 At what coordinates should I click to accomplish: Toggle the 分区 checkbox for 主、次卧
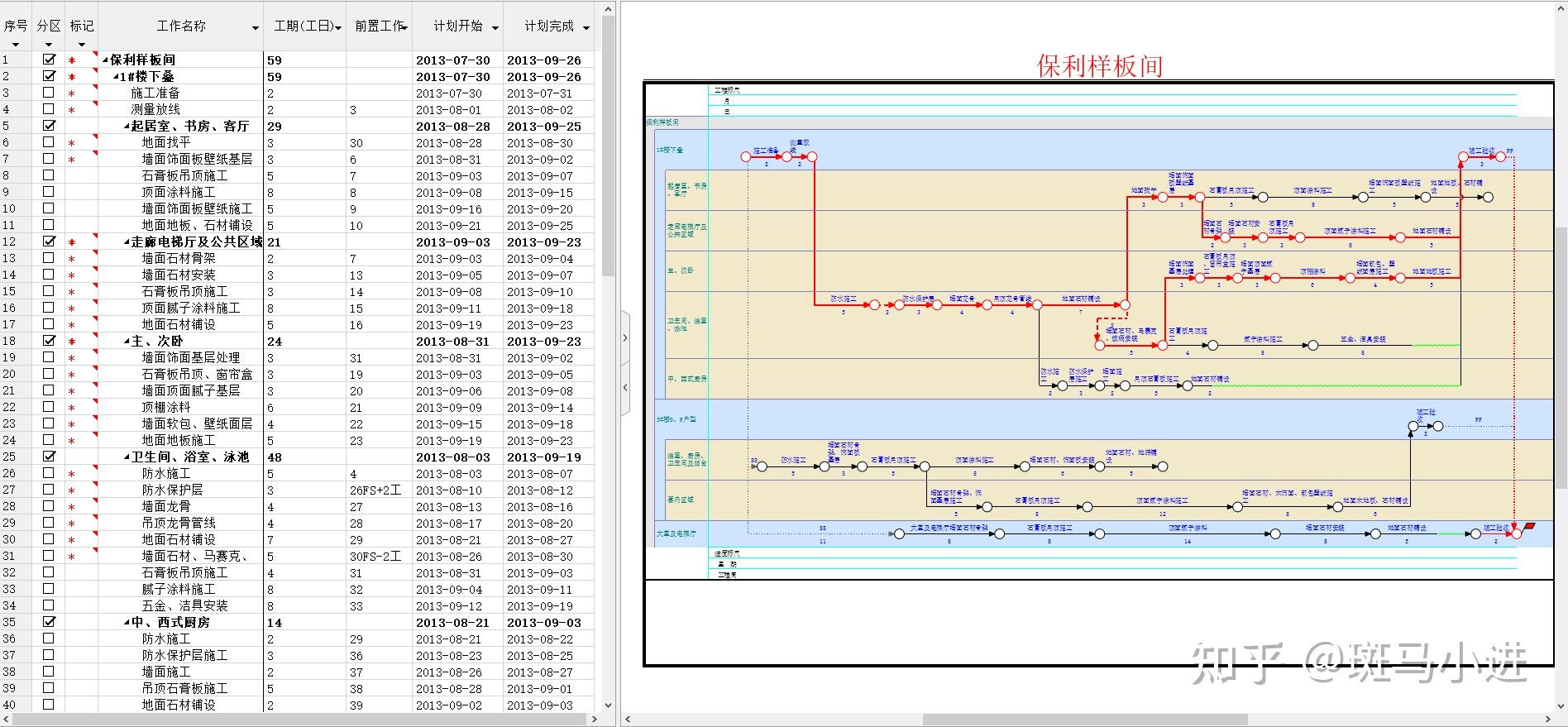pyautogui.click(x=49, y=341)
